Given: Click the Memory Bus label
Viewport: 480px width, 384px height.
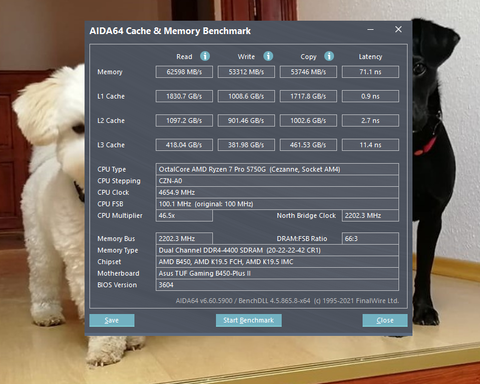Looking at the screenshot, I should click(116, 239).
